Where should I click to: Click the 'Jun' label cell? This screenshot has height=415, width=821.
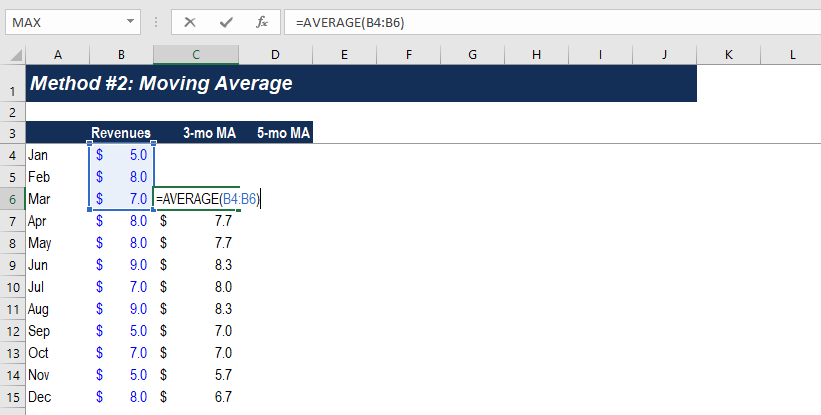(x=58, y=265)
